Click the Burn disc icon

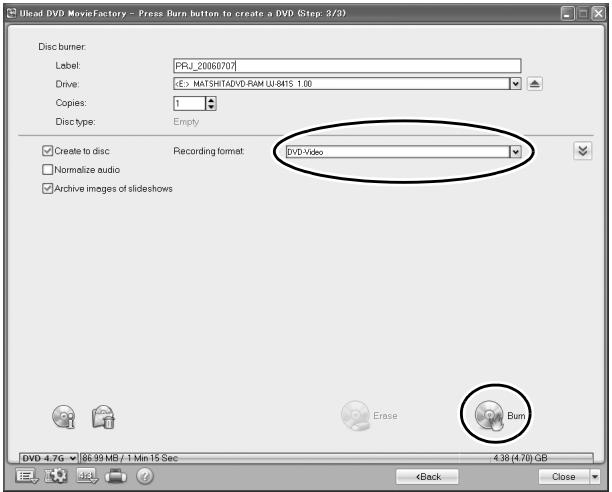pyautogui.click(x=489, y=416)
